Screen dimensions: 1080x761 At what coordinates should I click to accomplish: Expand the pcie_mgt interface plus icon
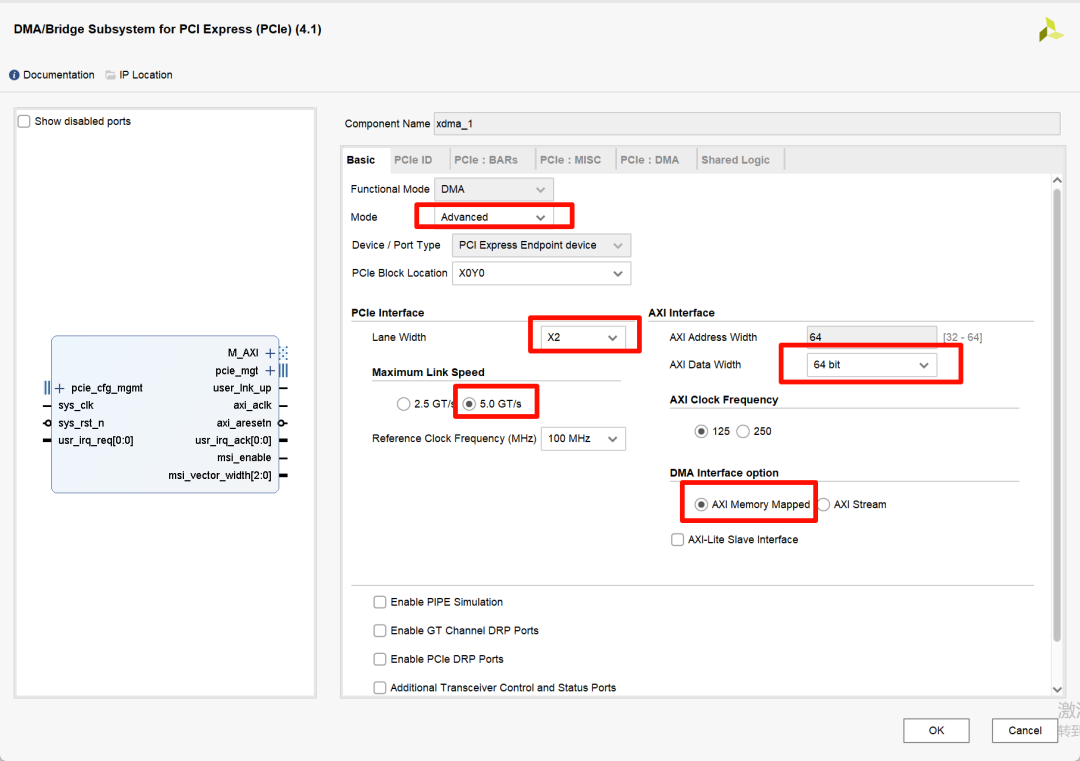[x=271, y=370]
